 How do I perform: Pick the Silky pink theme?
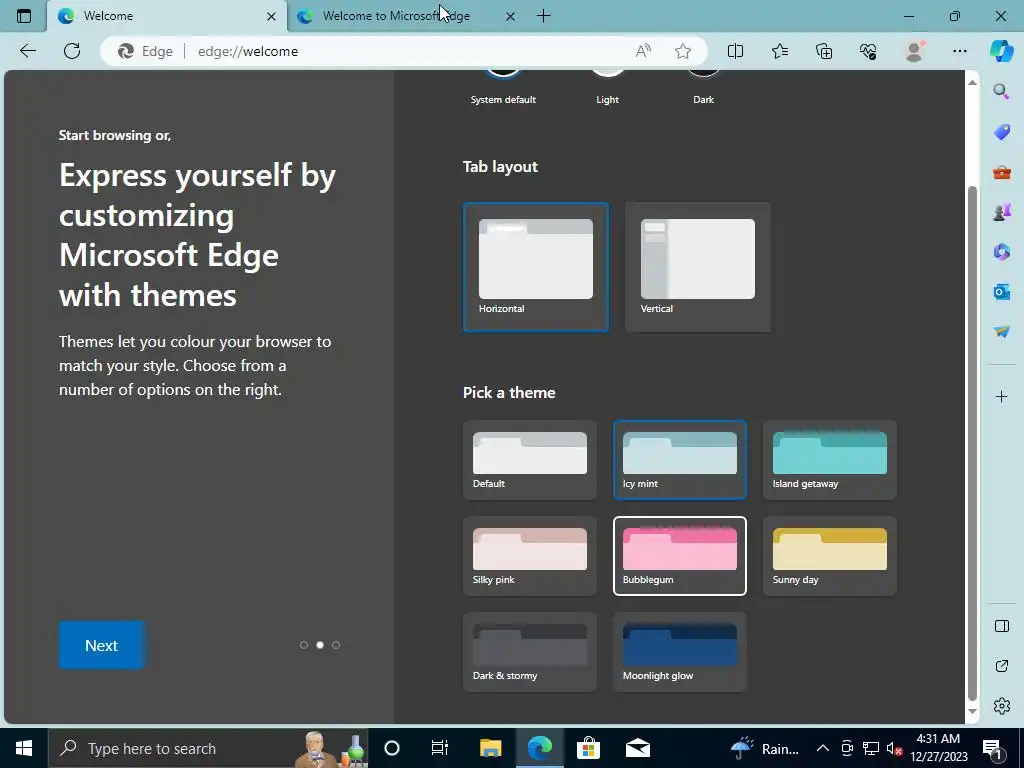[x=530, y=556]
